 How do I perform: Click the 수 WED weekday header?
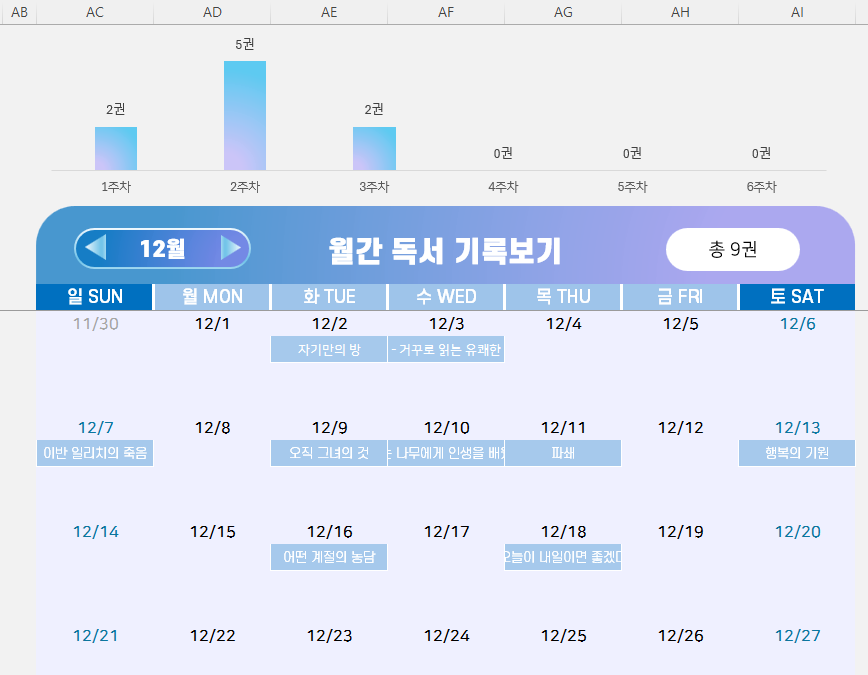click(446, 296)
